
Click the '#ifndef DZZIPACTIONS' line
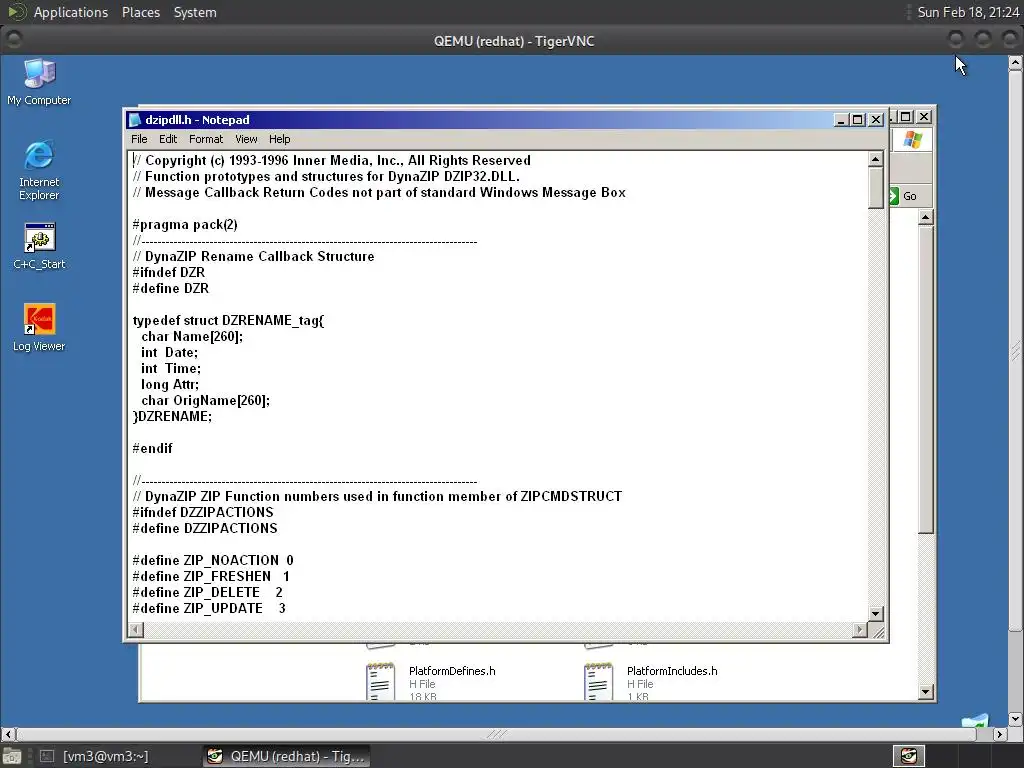[x=202, y=513]
